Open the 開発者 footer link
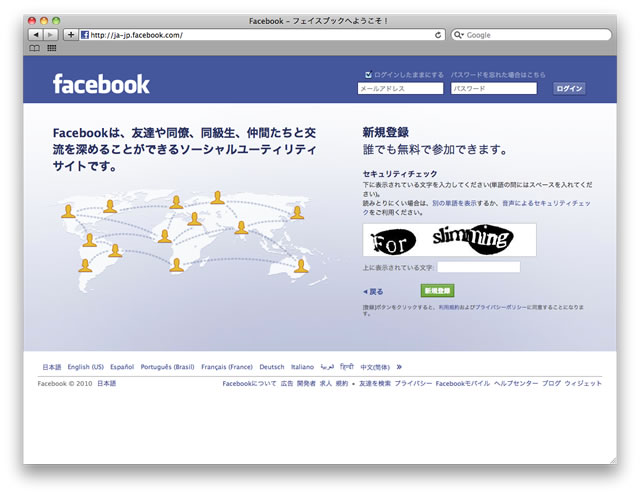The width and height of the screenshot is (640, 496). point(306,383)
